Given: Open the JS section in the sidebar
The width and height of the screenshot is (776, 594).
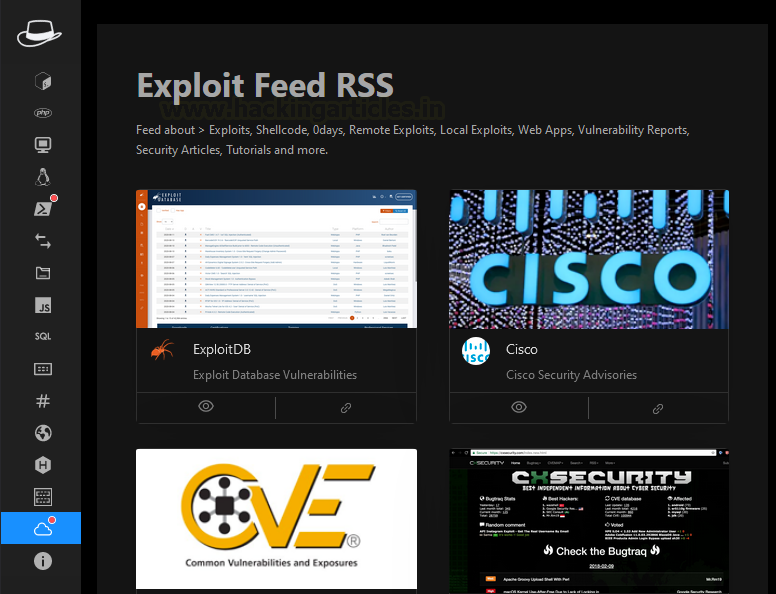Looking at the screenshot, I should pos(43,305).
